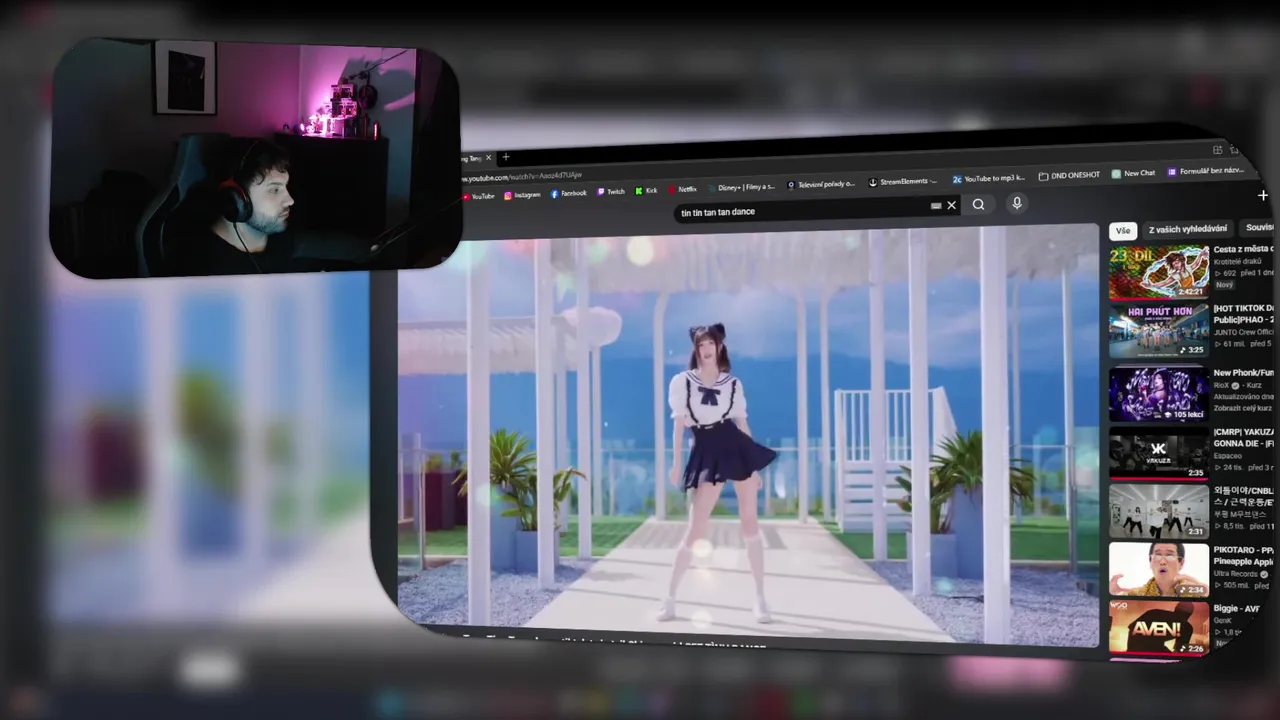Open the 'HAI PHÚT HƠN' video thumbnail

[x=1158, y=330]
